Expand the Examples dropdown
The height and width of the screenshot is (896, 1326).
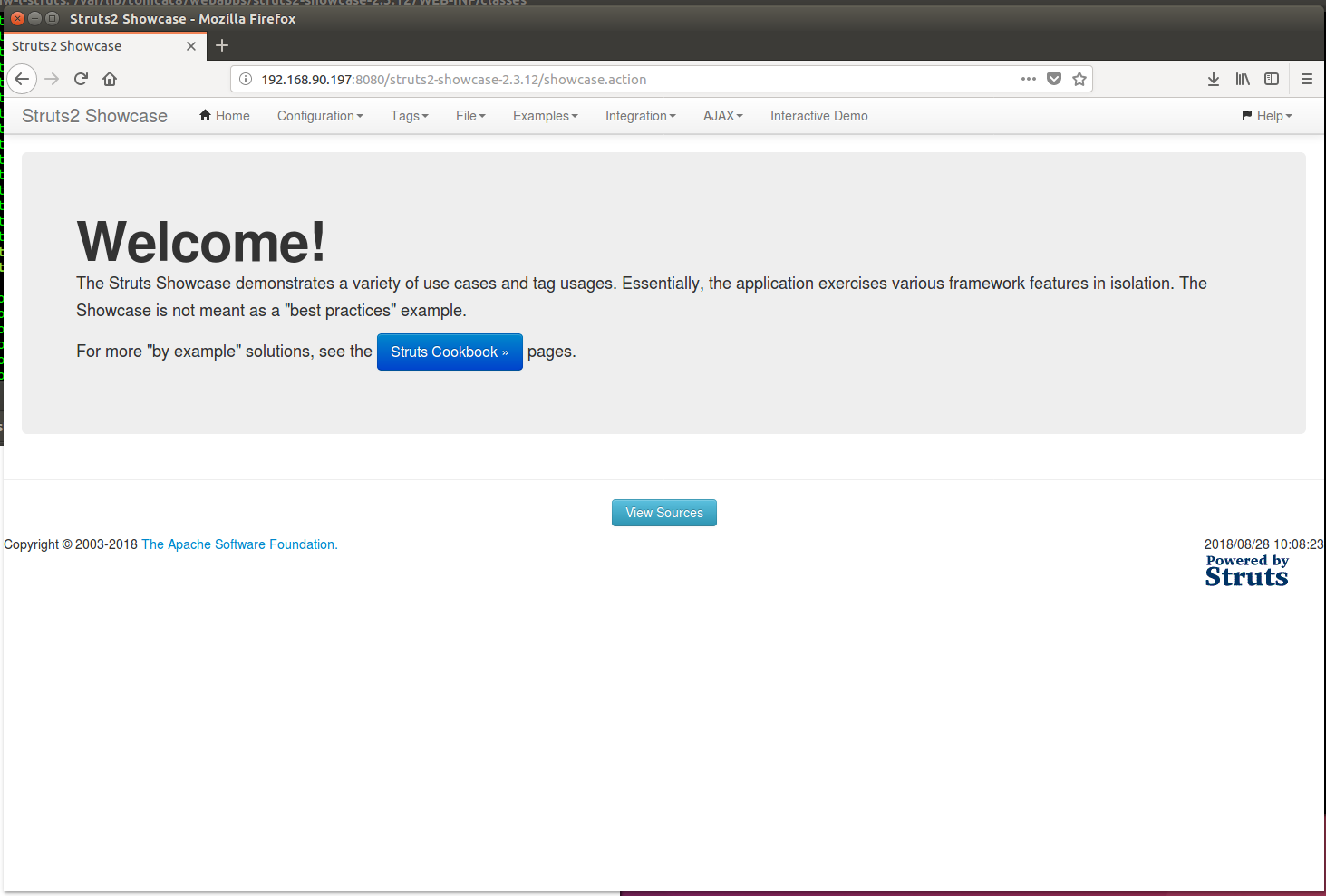[546, 116]
